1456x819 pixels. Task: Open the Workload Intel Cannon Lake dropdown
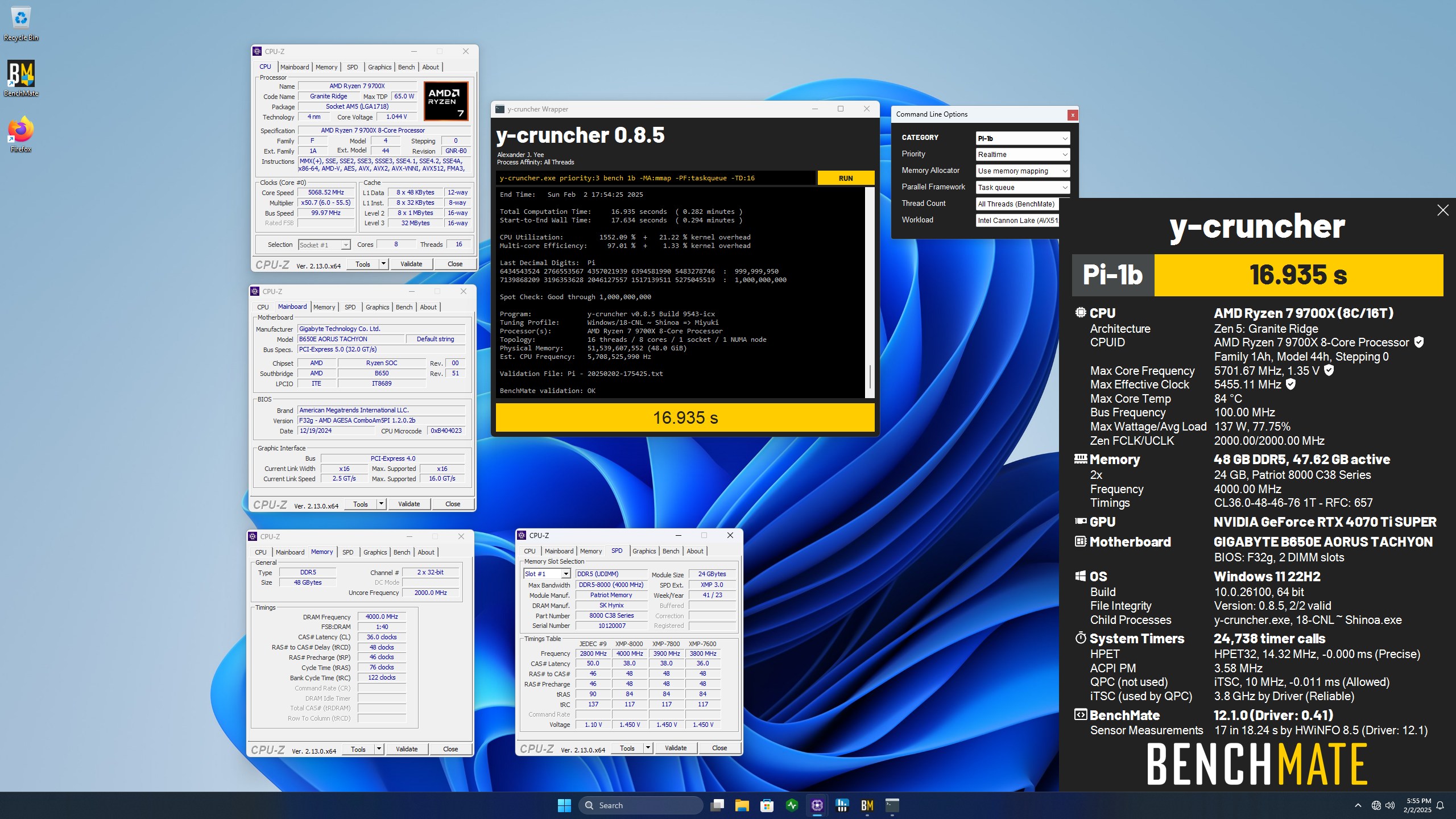pyautogui.click(x=1018, y=221)
